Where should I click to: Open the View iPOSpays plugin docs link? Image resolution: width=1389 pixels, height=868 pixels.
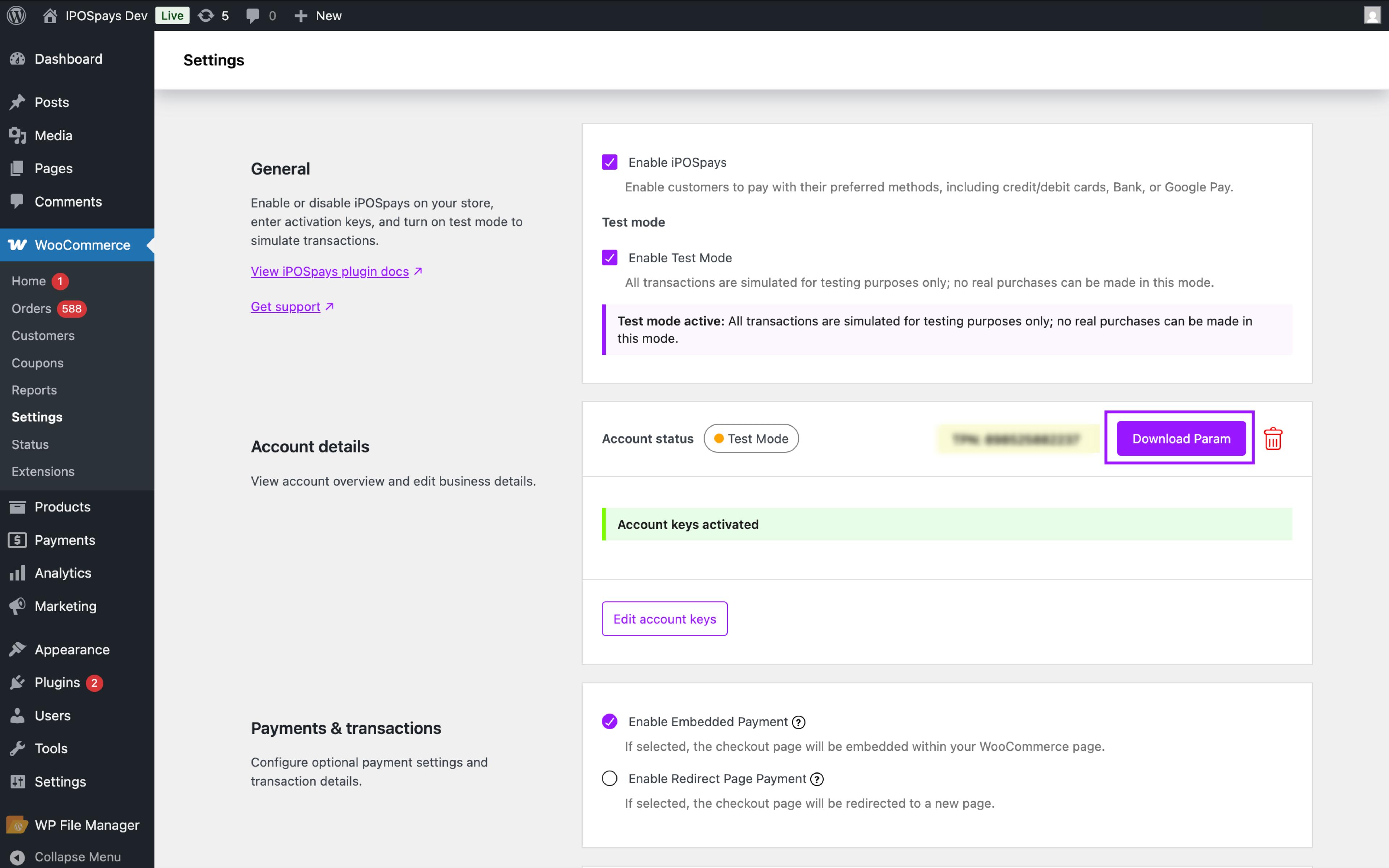pos(330,272)
